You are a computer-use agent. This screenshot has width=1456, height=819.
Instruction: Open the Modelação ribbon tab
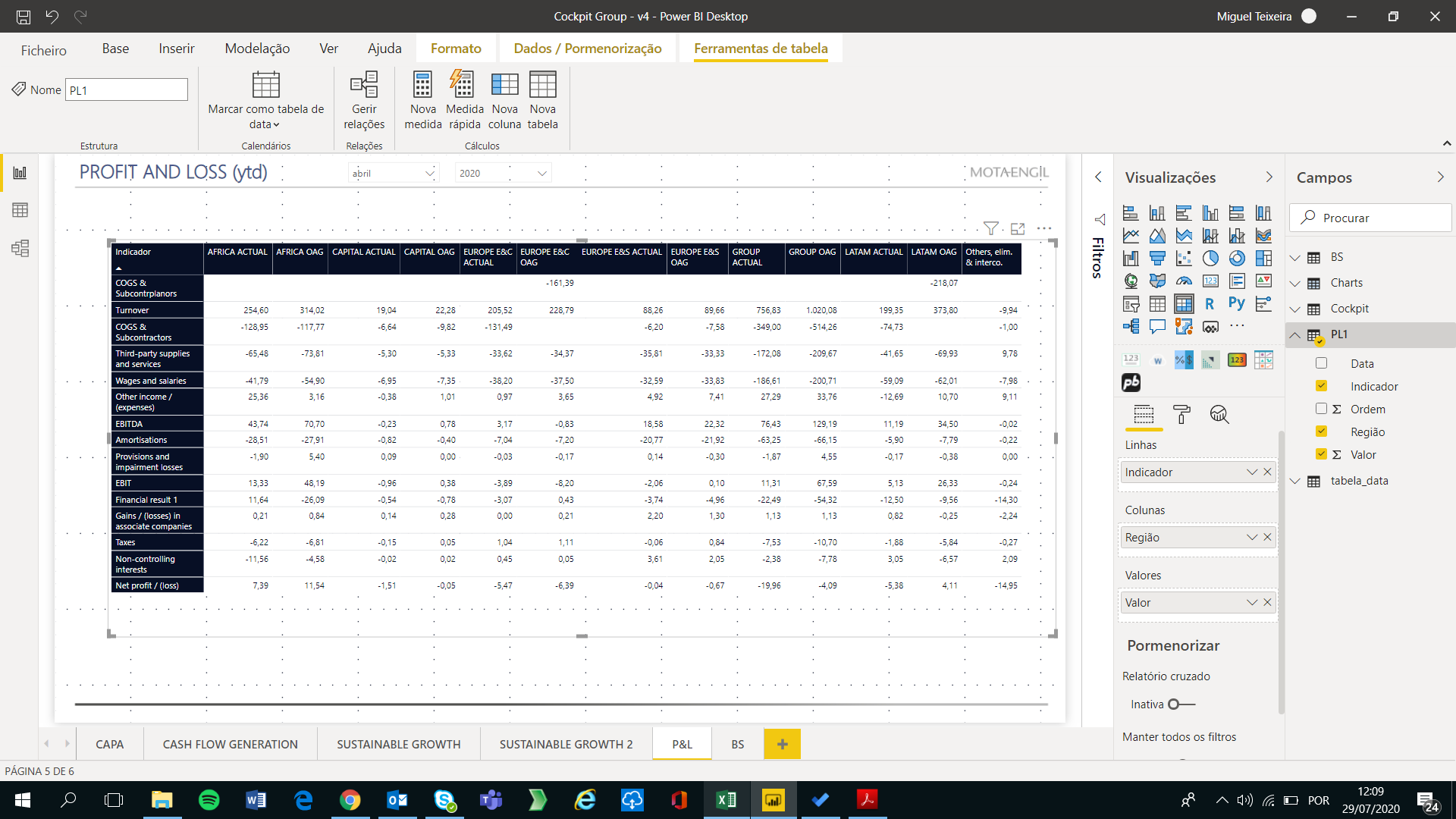pos(257,49)
